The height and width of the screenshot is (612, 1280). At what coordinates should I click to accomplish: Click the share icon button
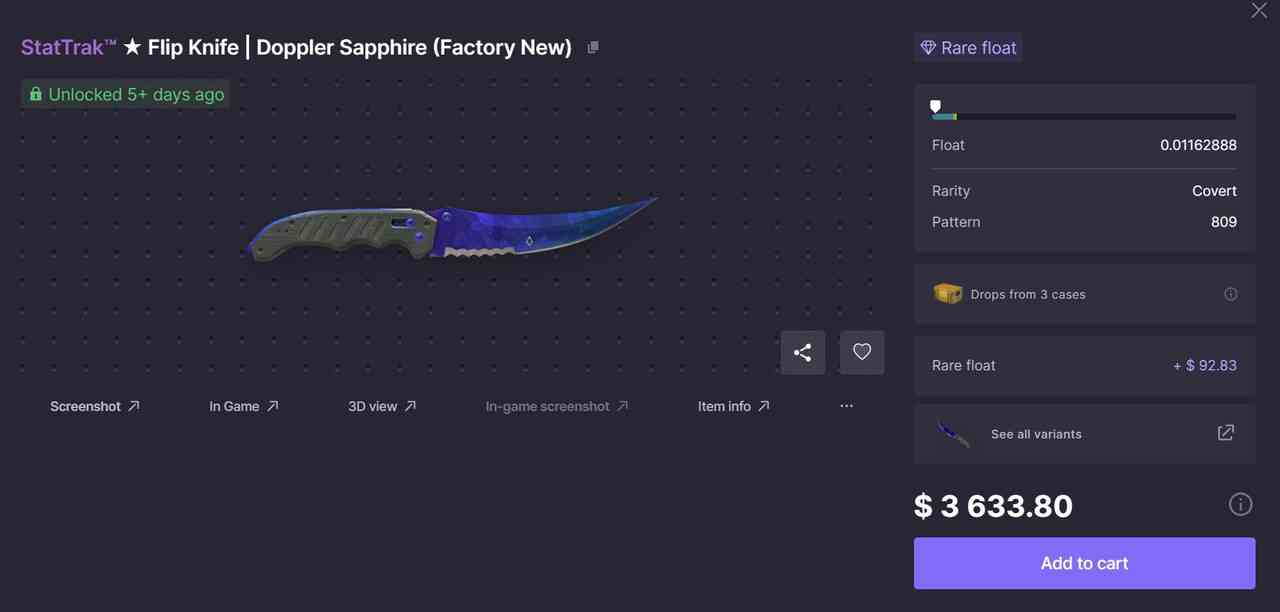coord(803,352)
